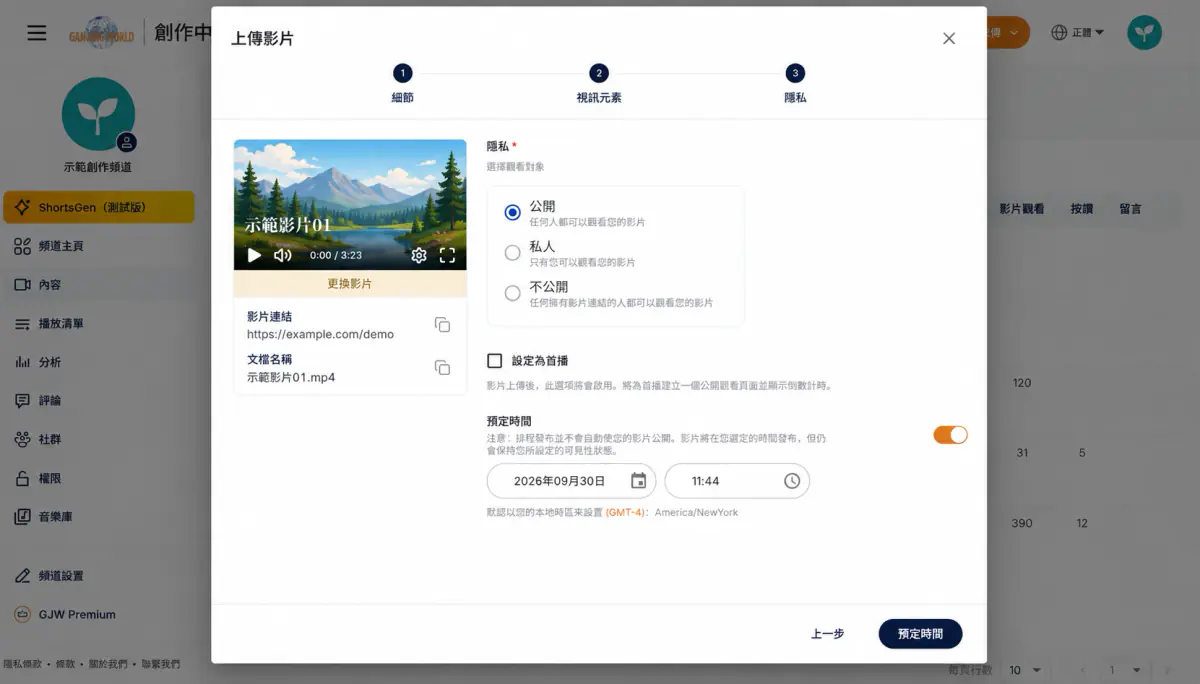
Task: Mute the video with speaker icon
Action: pos(283,255)
